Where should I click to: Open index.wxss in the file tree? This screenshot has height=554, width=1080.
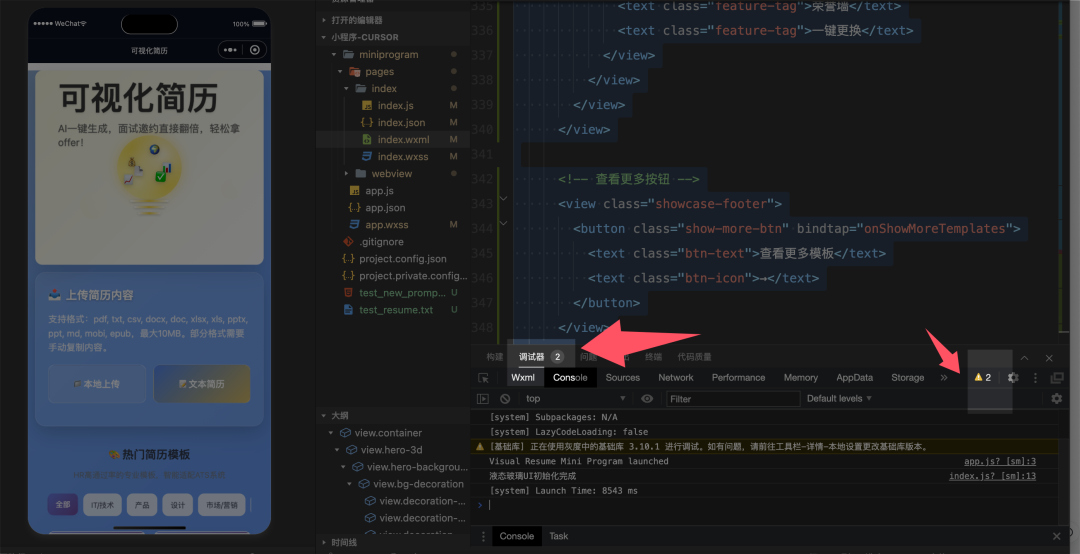pos(402,157)
